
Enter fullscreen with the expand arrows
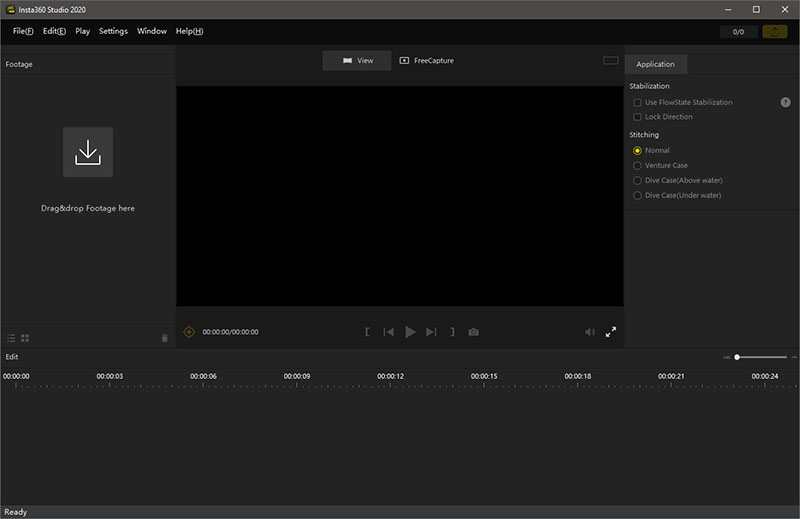tap(611, 332)
